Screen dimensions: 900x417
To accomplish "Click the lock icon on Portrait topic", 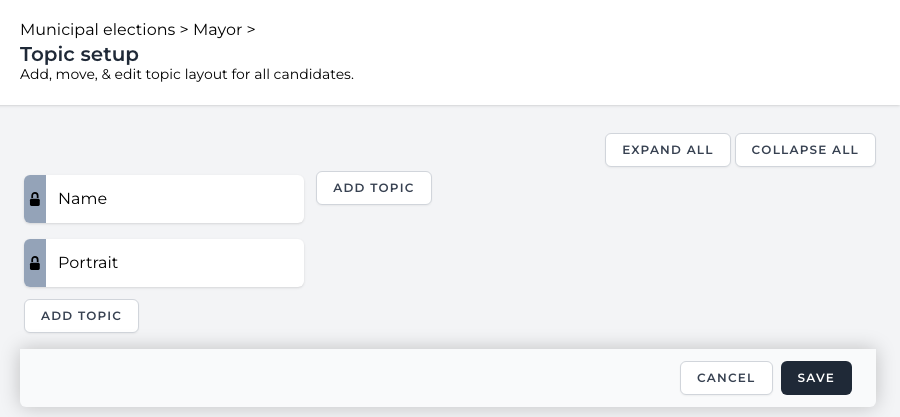I will (35, 263).
